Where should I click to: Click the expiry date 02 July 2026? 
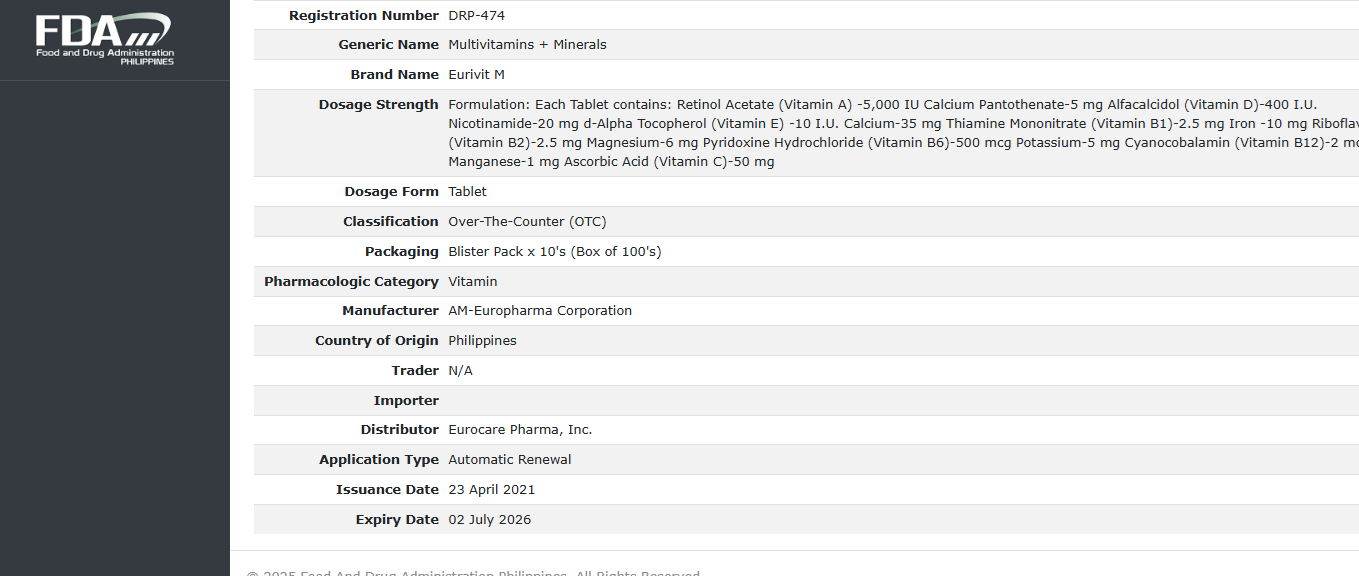[x=489, y=520]
